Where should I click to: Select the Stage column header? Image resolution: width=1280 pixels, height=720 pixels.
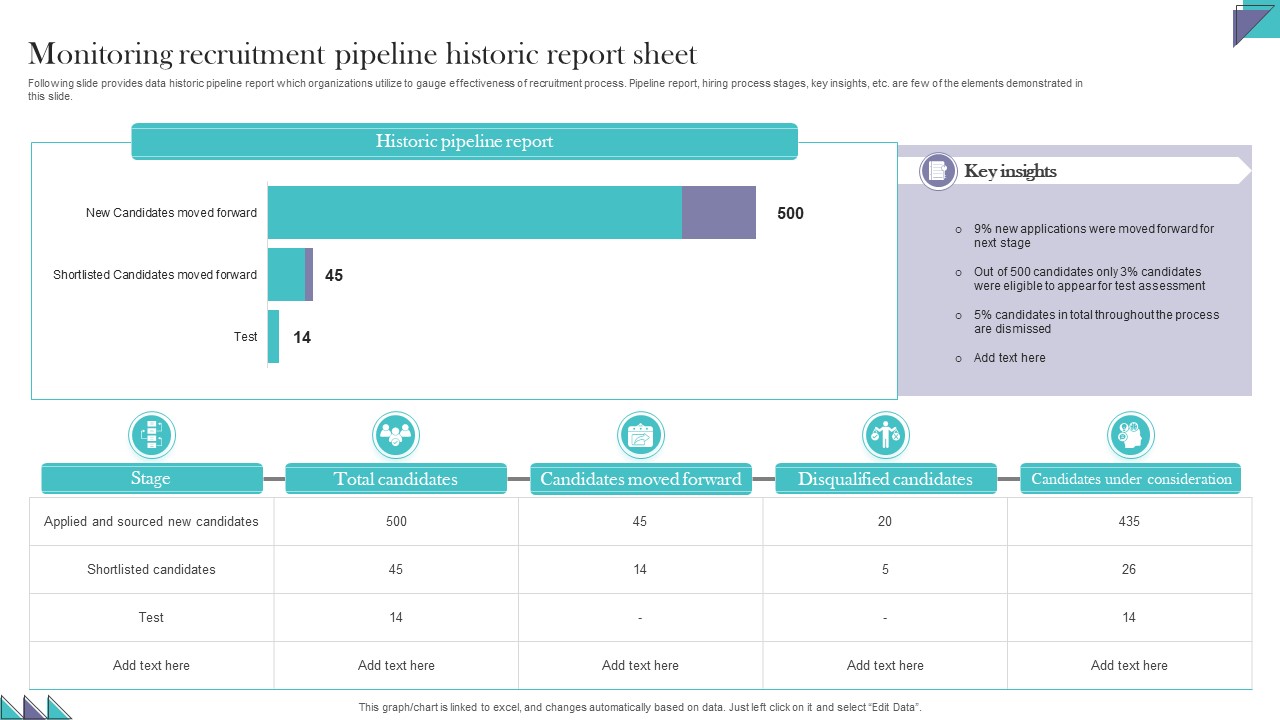(151, 479)
